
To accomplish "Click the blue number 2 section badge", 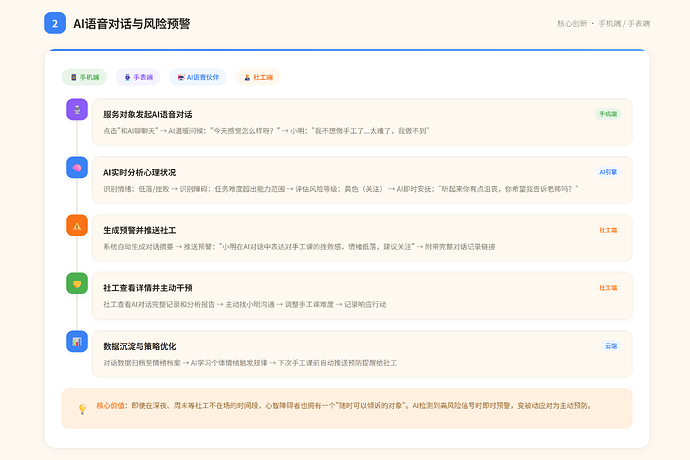I will [55, 23].
